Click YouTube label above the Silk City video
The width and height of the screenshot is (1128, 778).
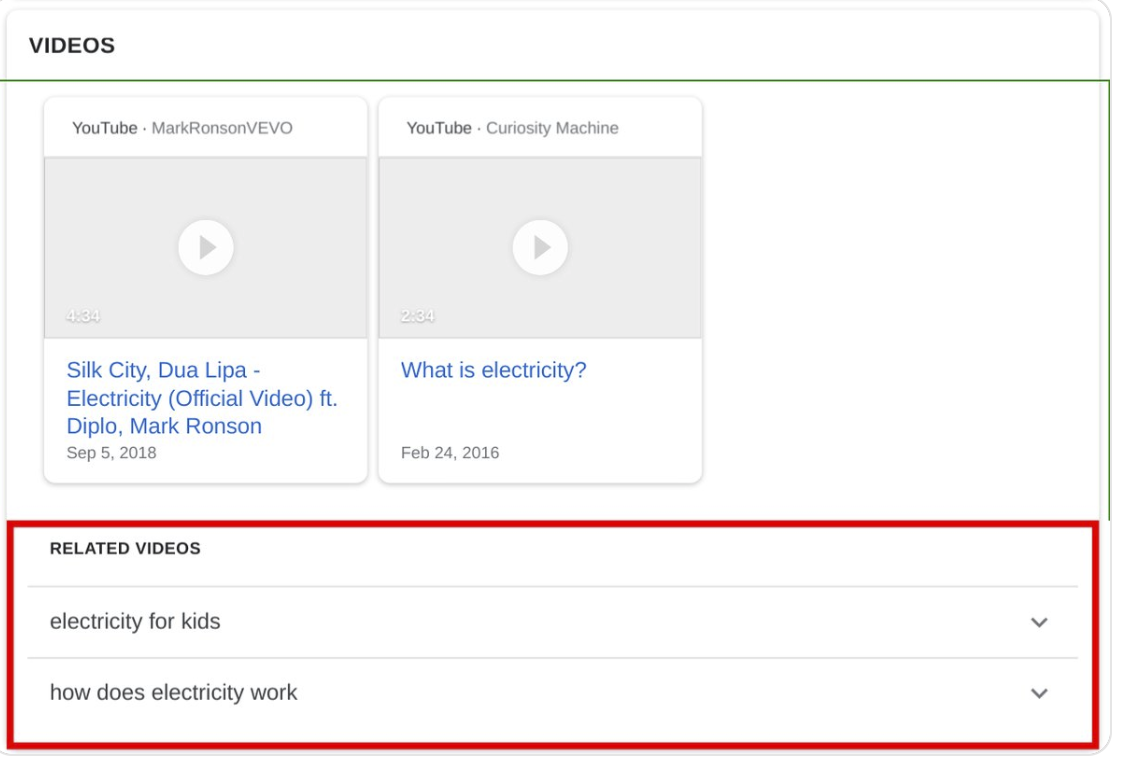click(104, 128)
